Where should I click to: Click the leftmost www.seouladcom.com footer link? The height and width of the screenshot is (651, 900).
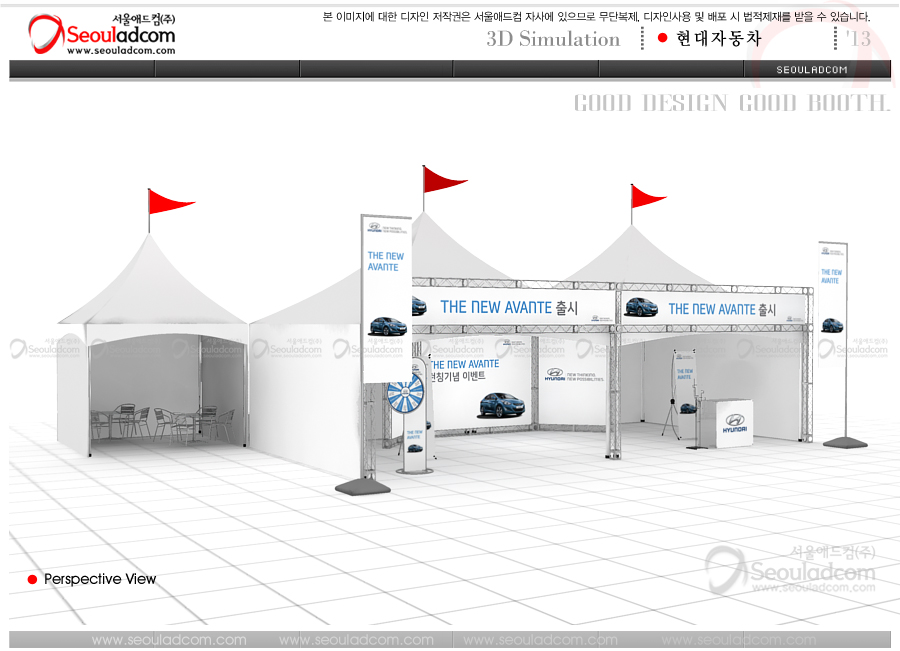tap(169, 640)
